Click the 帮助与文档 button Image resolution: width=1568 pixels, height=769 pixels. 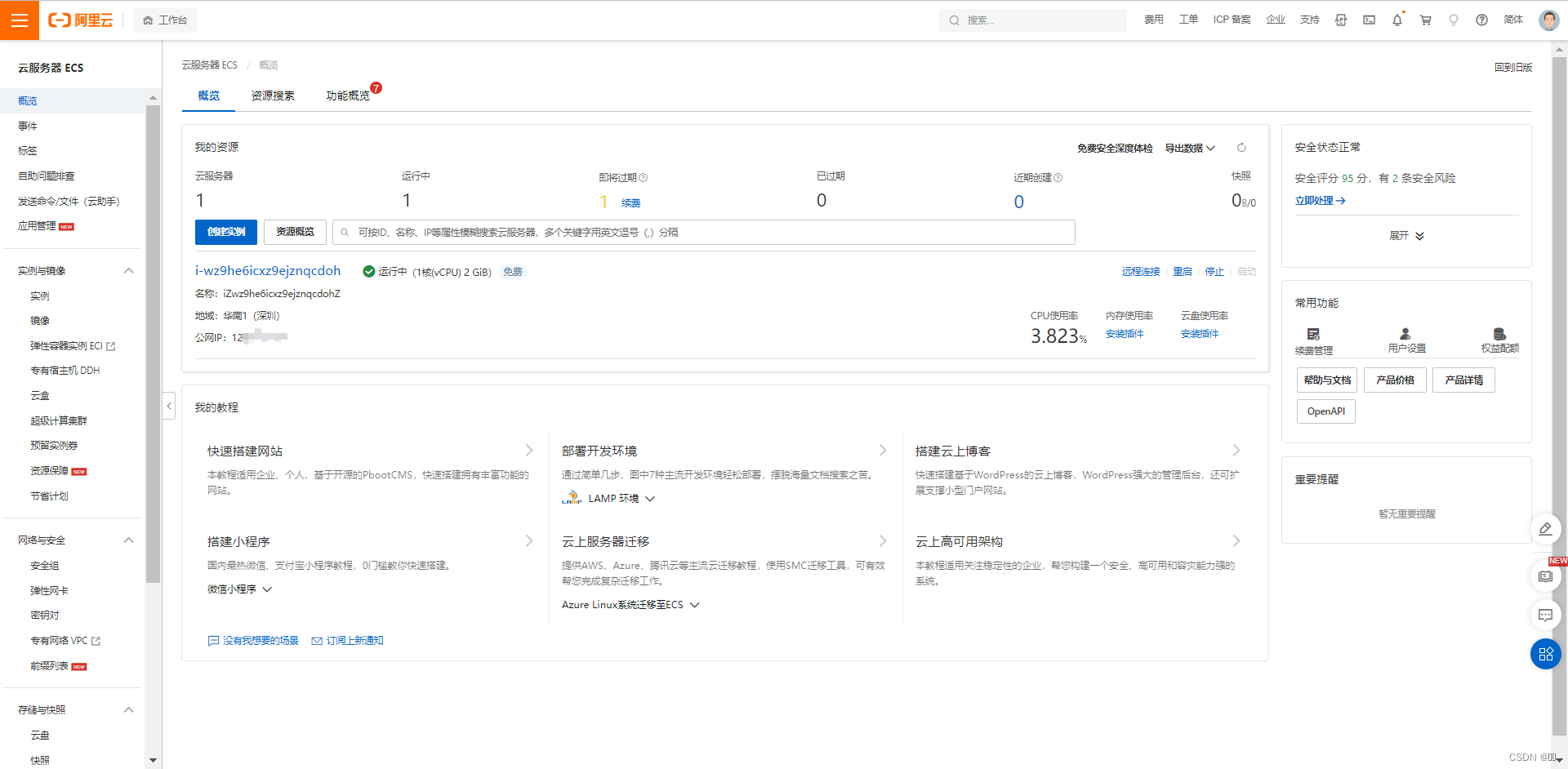[1327, 380]
